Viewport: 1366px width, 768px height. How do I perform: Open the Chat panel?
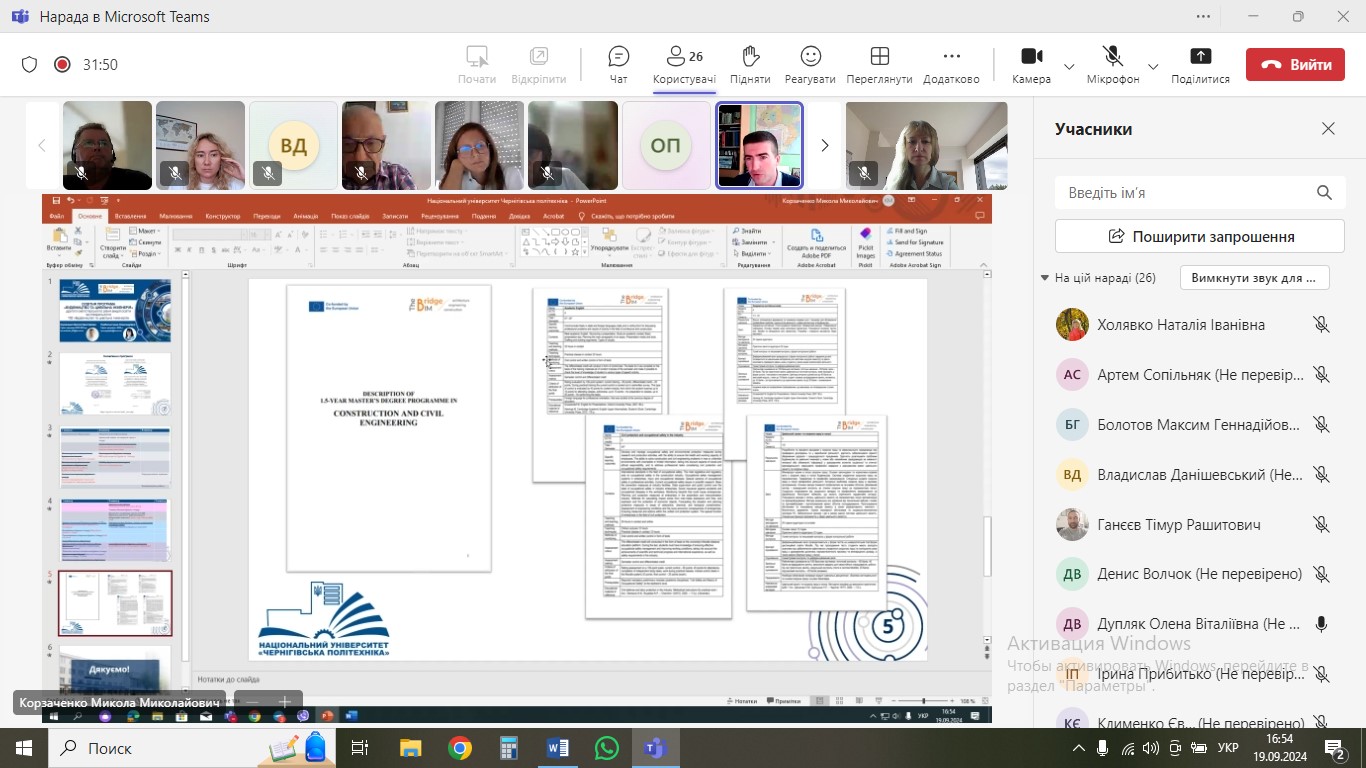point(618,64)
